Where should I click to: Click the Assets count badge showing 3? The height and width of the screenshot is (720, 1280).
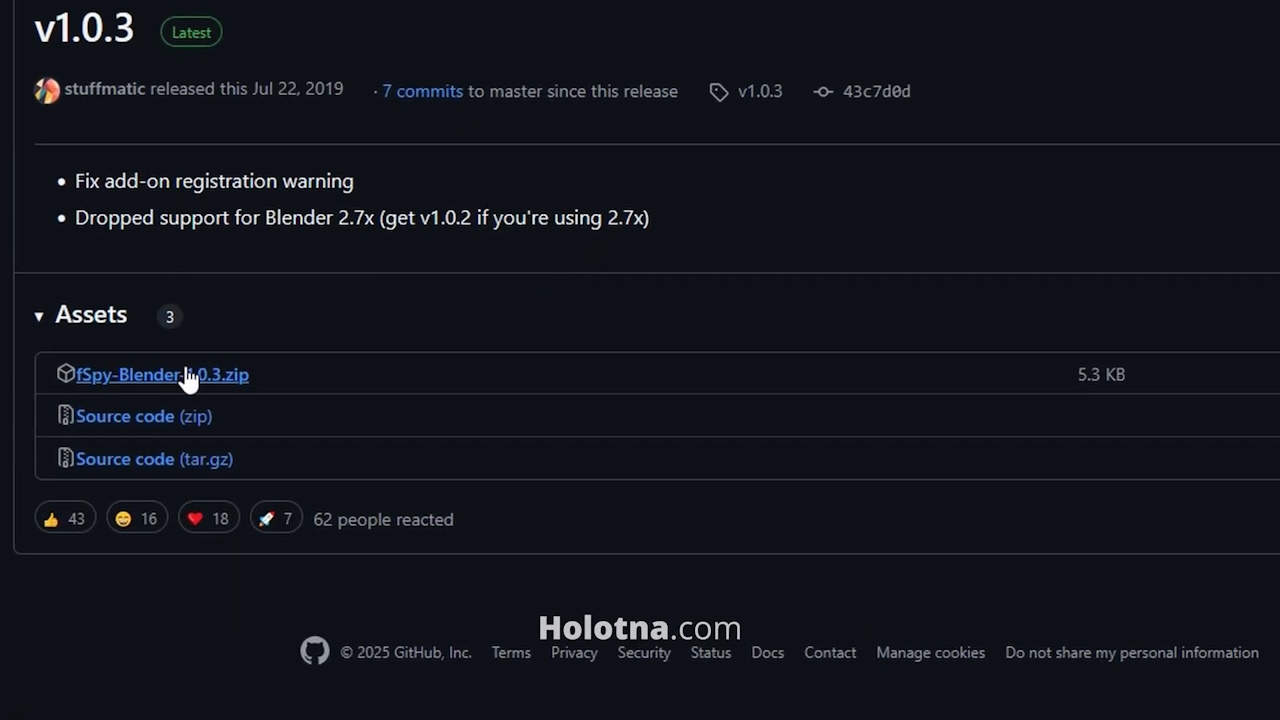pos(169,316)
